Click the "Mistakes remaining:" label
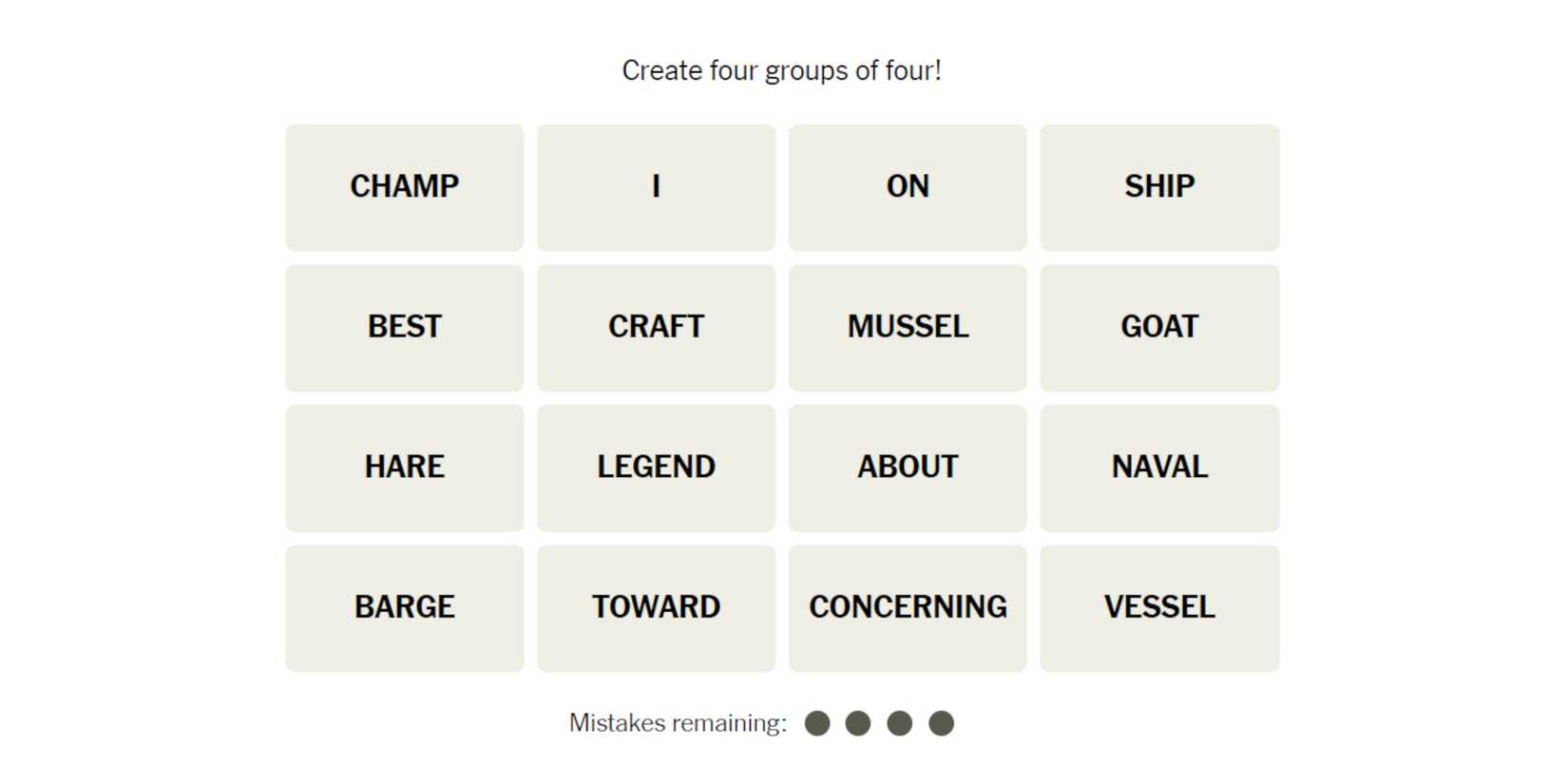1568x784 pixels. (x=678, y=724)
